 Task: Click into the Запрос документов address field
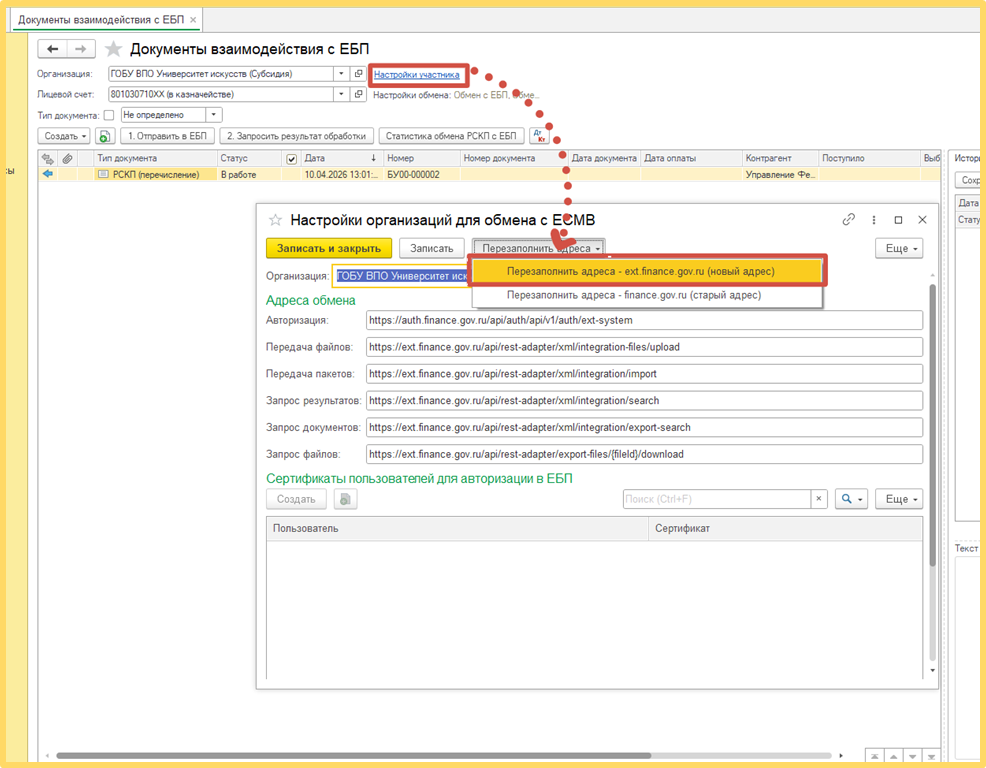pos(645,427)
